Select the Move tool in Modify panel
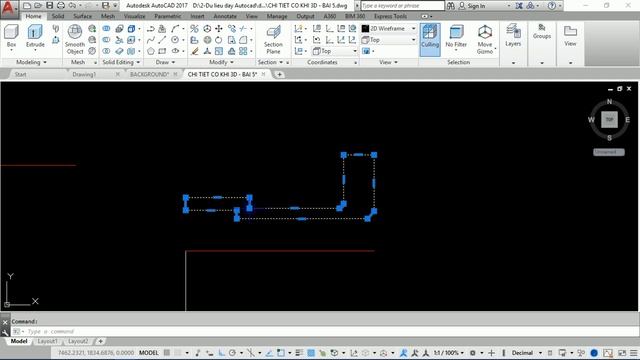Image resolution: width=640 pixels, height=360 pixels. point(219,29)
